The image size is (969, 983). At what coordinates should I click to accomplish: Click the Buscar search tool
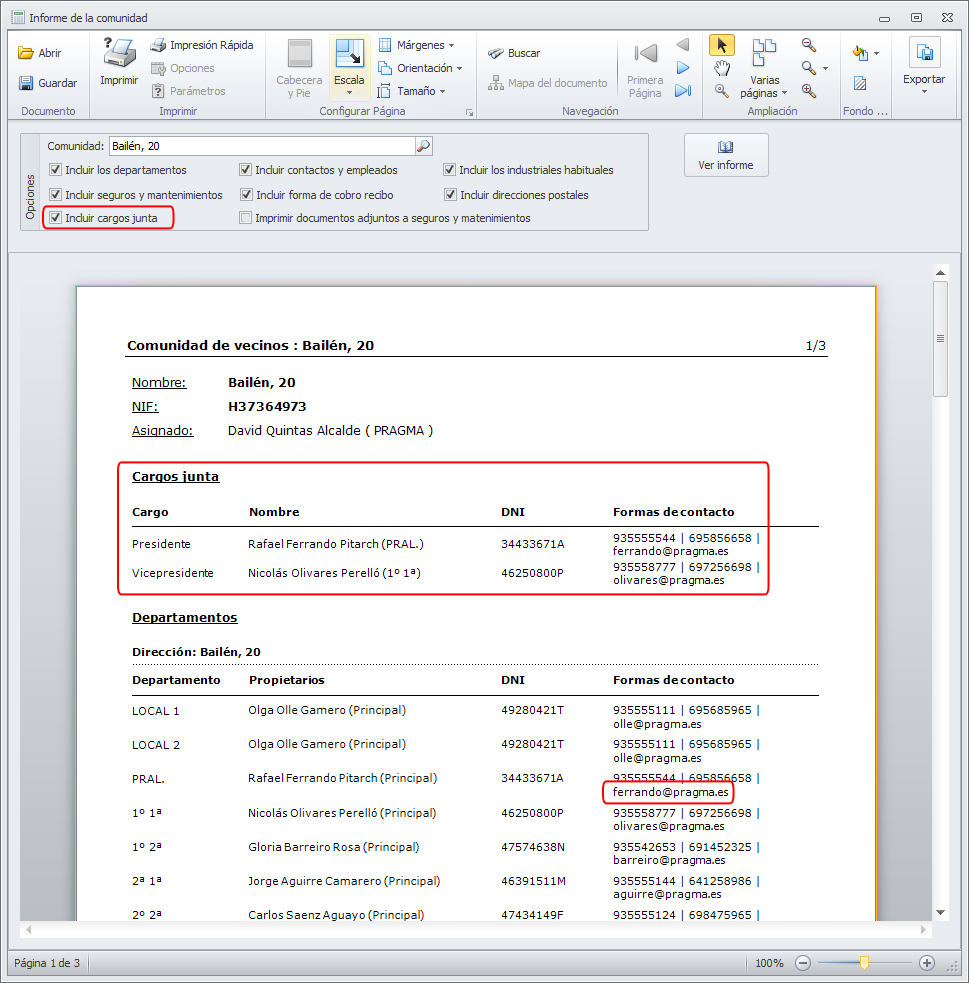514,54
